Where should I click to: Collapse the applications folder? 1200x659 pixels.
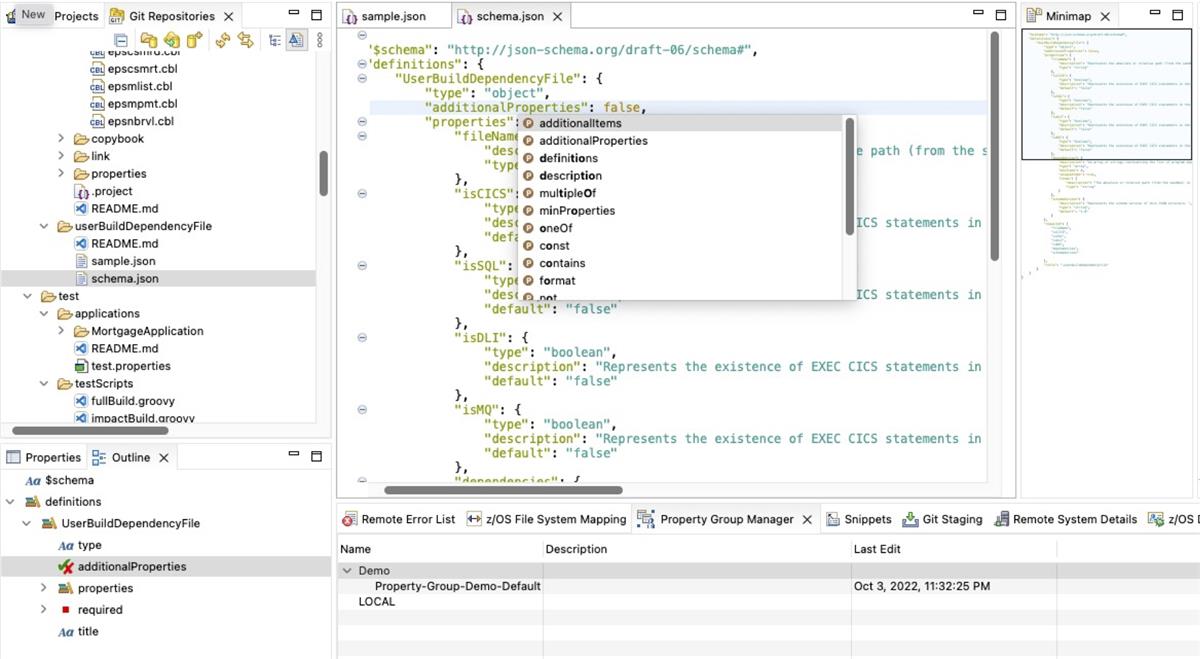pos(44,313)
